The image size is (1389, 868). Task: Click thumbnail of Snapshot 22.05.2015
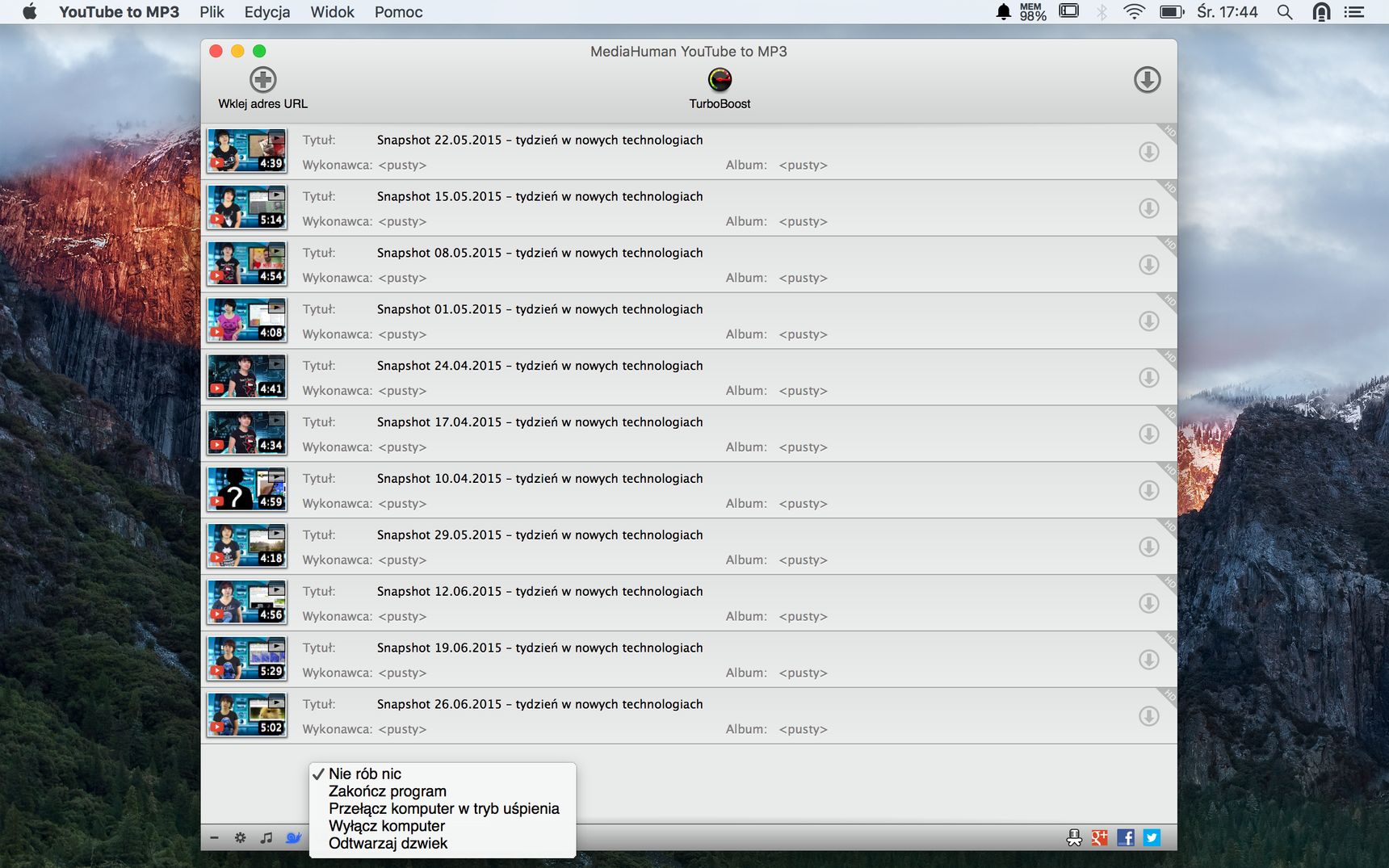pyautogui.click(x=247, y=151)
